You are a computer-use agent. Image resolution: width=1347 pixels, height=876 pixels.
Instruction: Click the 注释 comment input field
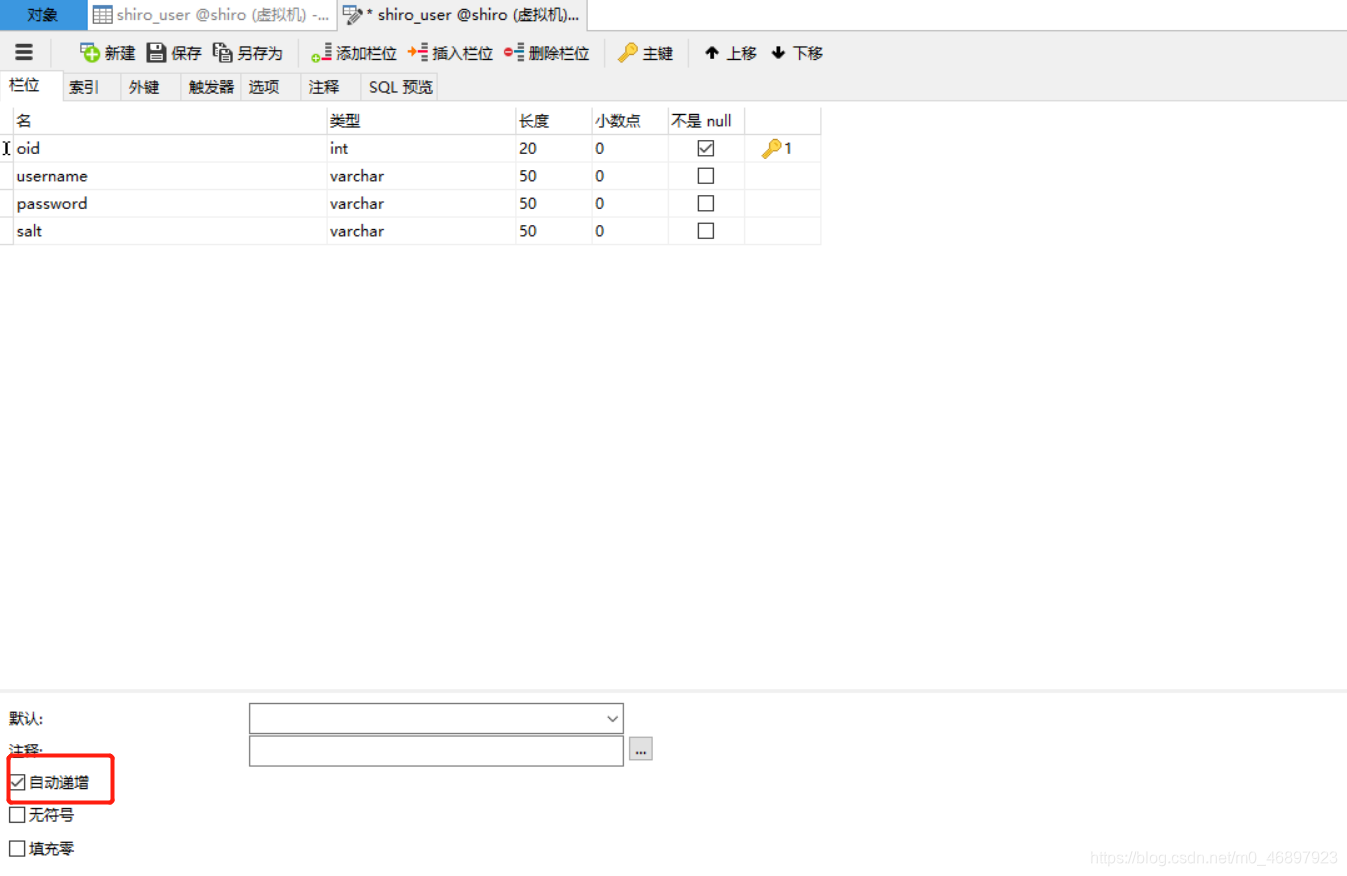coord(436,751)
